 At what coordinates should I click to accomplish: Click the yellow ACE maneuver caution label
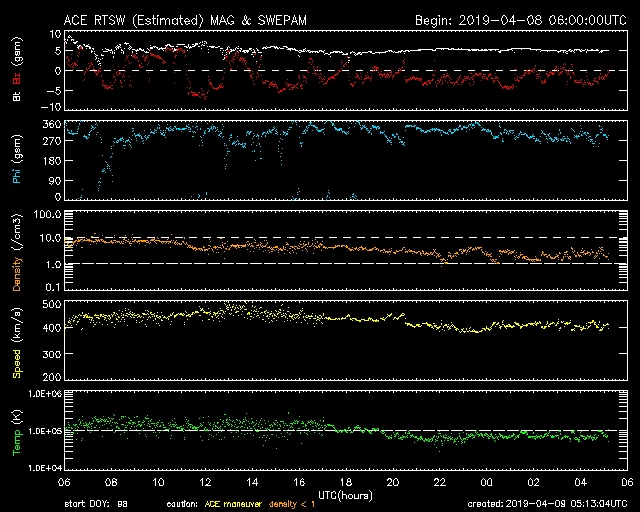click(229, 503)
